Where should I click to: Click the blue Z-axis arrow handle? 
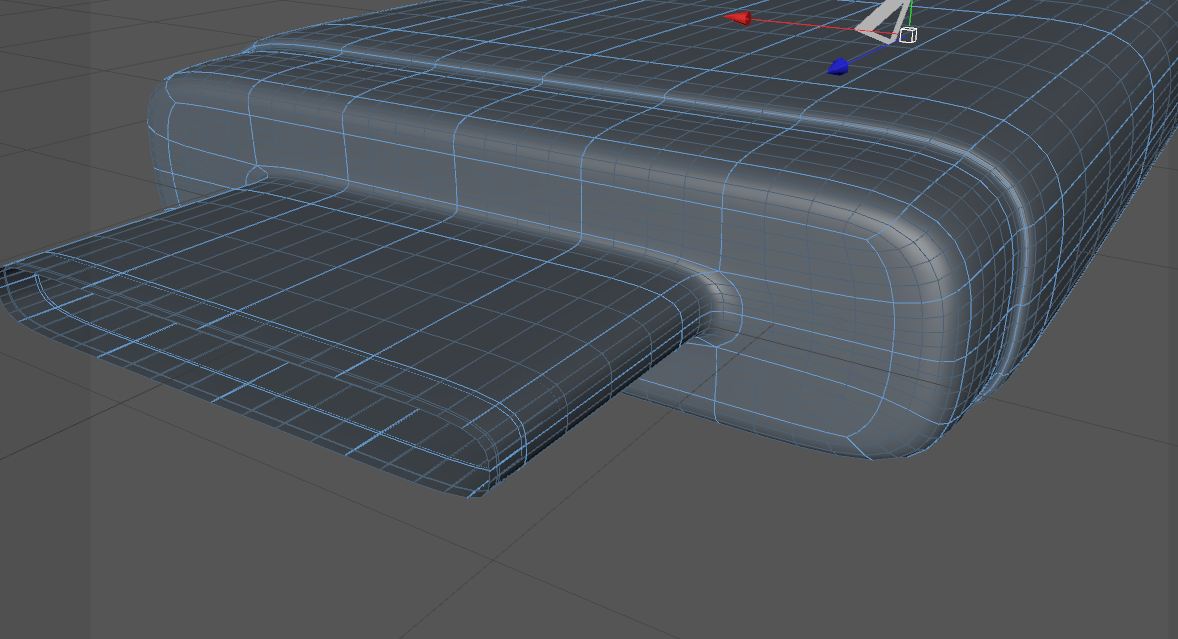click(838, 67)
